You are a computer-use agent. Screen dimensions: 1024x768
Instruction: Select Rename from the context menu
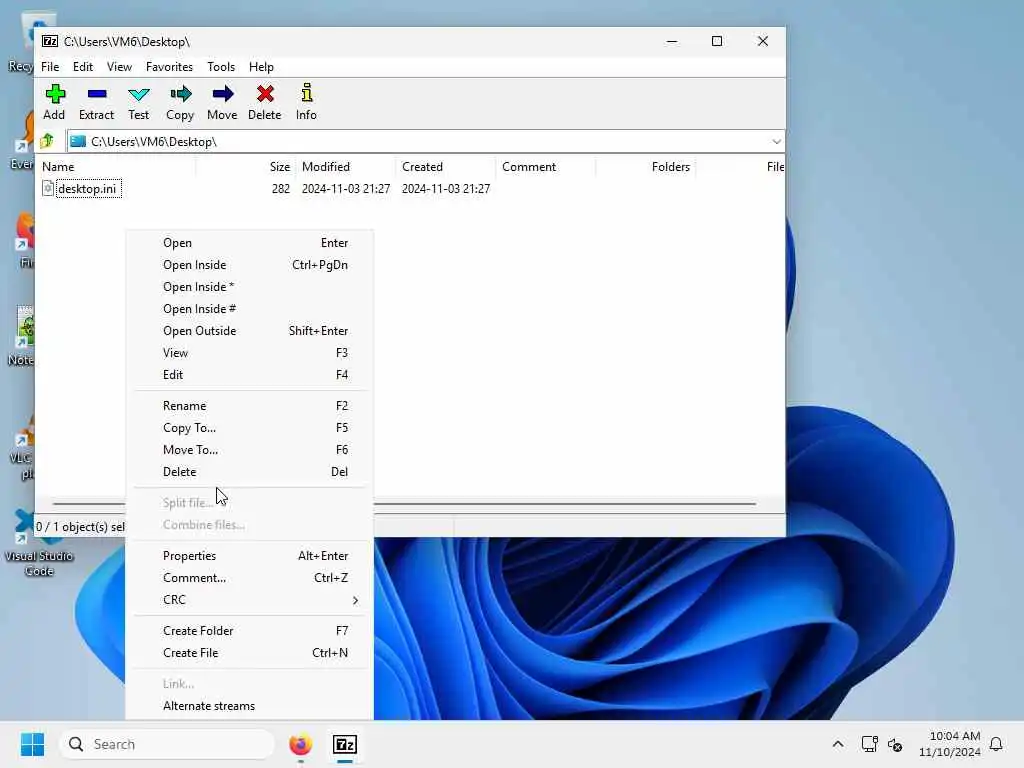tap(249, 406)
